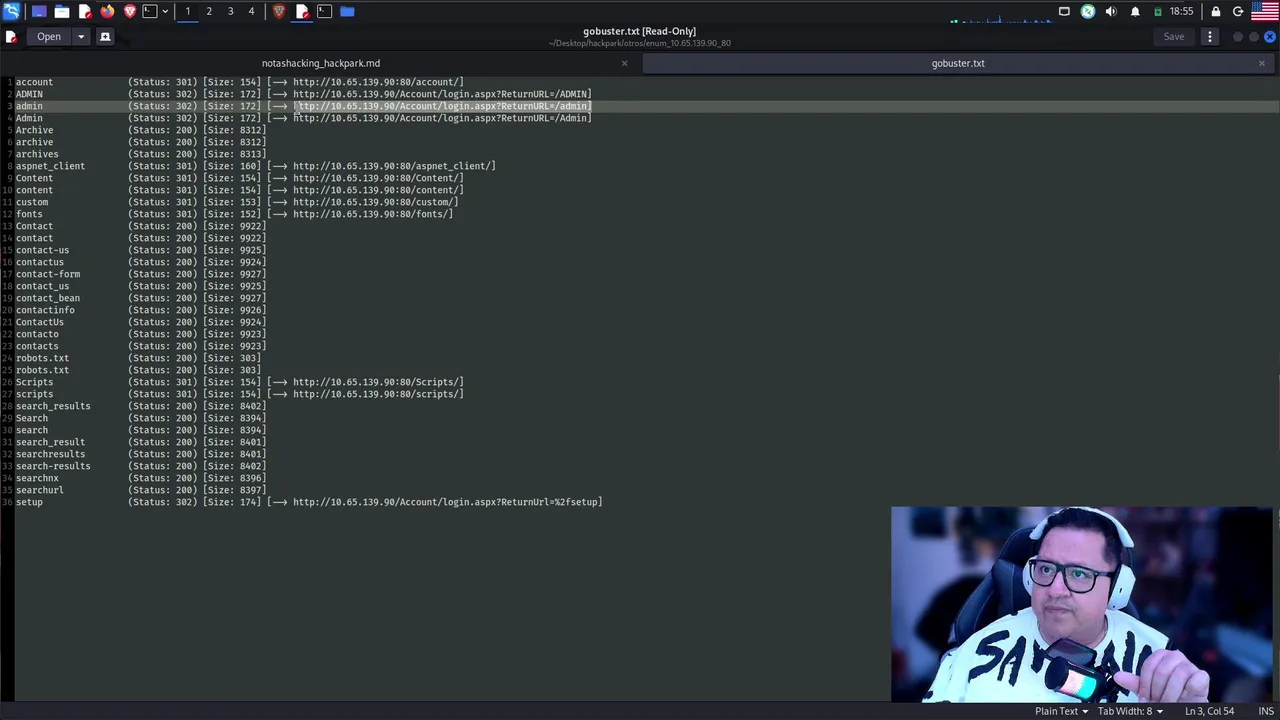
Task: Click the Ln 3, Col 54 indicator
Action: 1209,711
